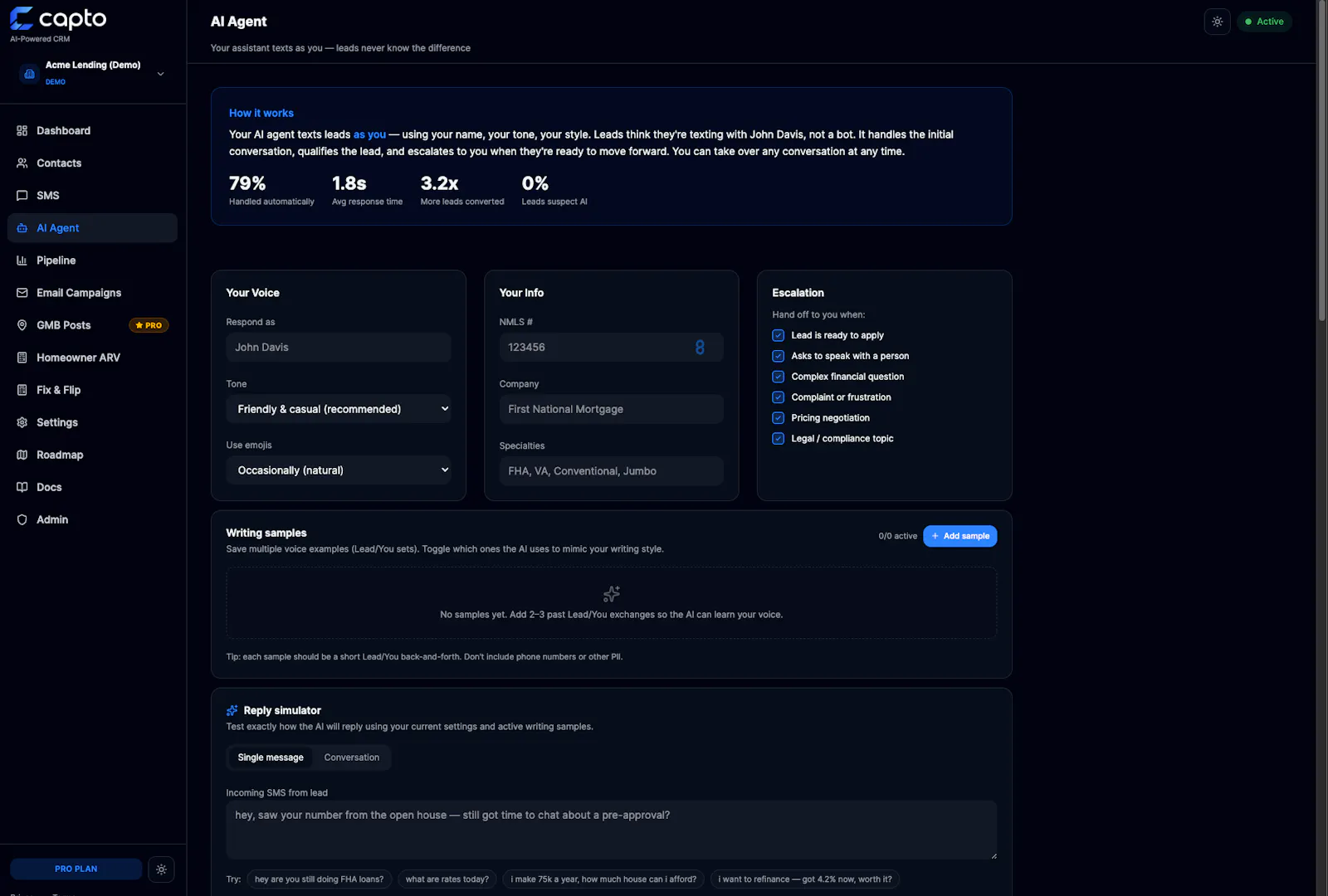This screenshot has height=896, width=1328.
Task: Click the Docs book icon
Action: (22, 487)
